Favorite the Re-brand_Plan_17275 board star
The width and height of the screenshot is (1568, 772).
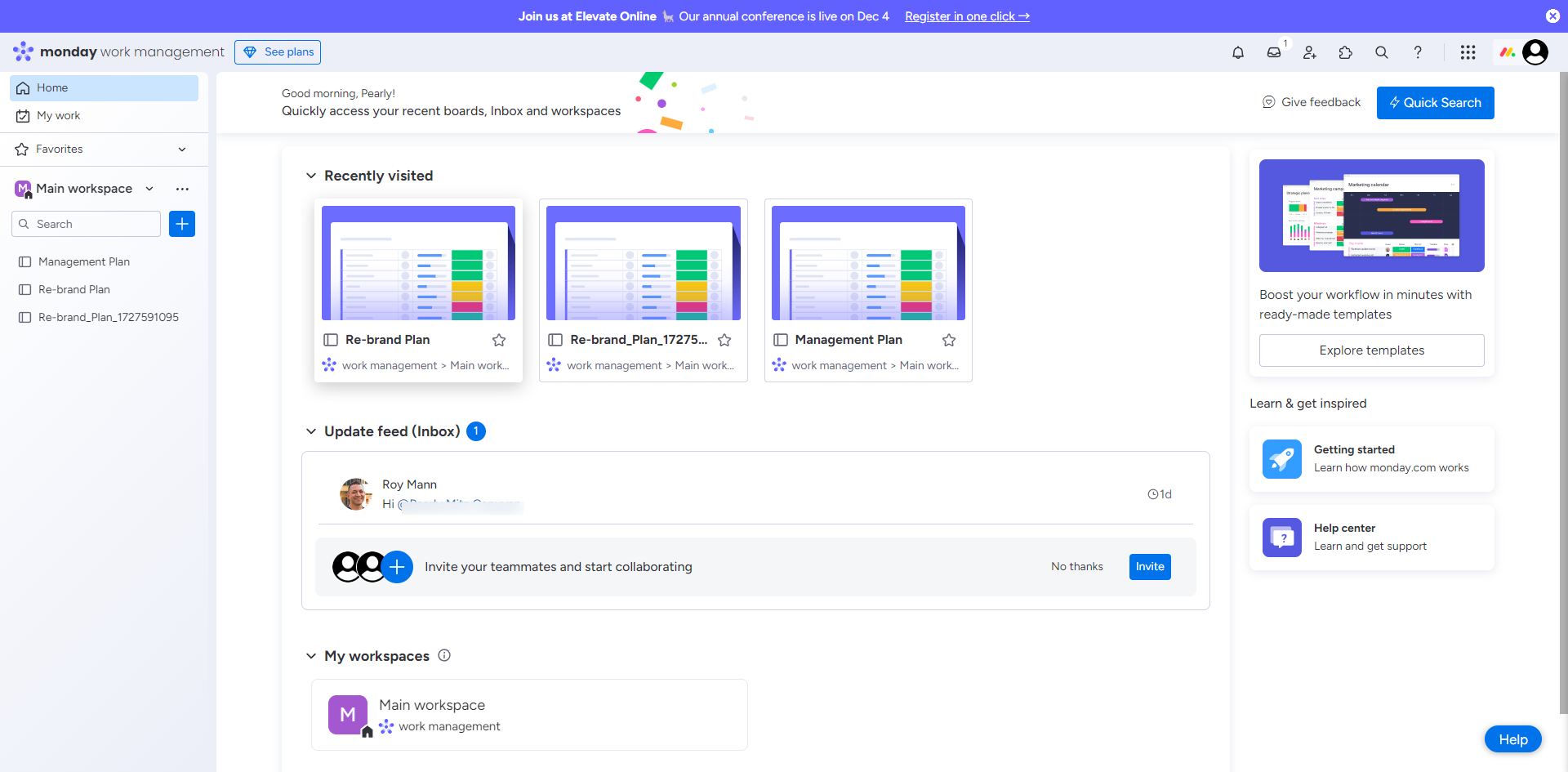click(x=724, y=340)
